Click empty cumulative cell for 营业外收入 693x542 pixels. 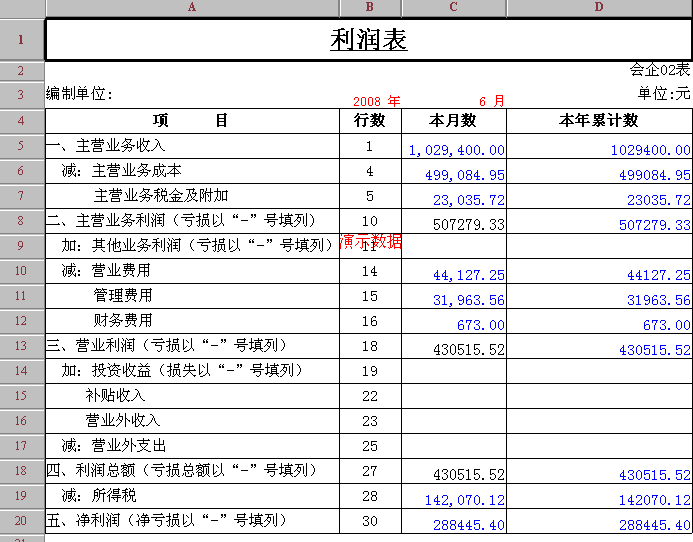599,421
